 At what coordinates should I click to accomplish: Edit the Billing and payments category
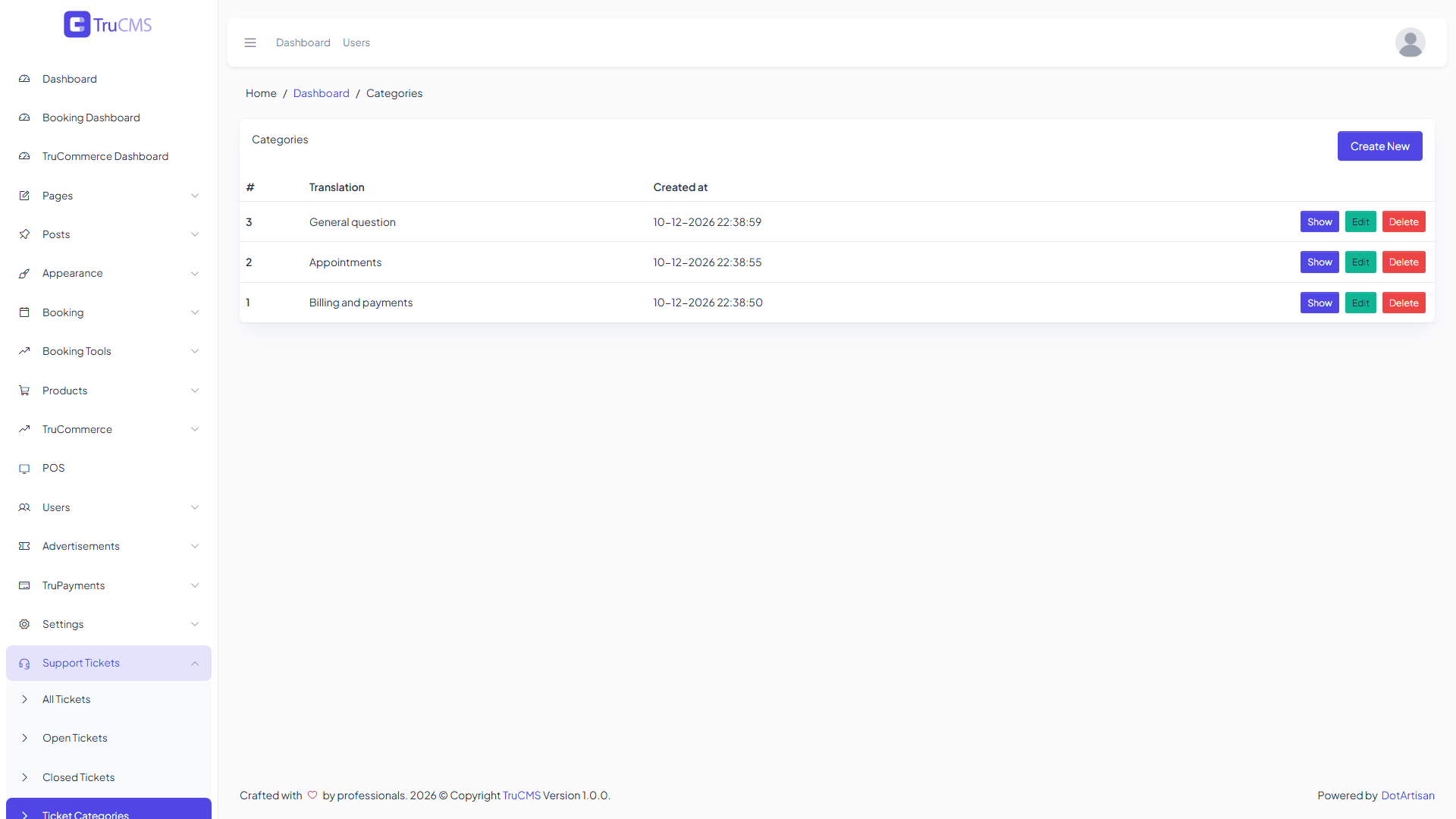click(x=1360, y=303)
